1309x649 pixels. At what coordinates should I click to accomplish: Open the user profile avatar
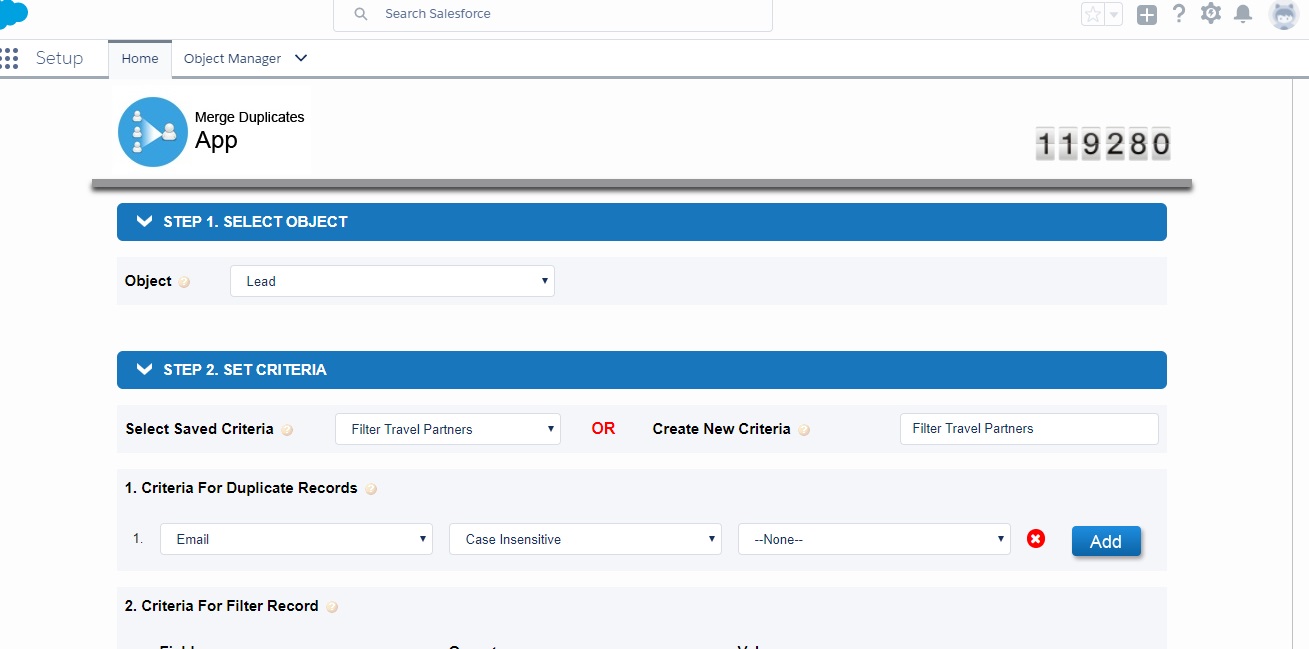tap(1283, 14)
